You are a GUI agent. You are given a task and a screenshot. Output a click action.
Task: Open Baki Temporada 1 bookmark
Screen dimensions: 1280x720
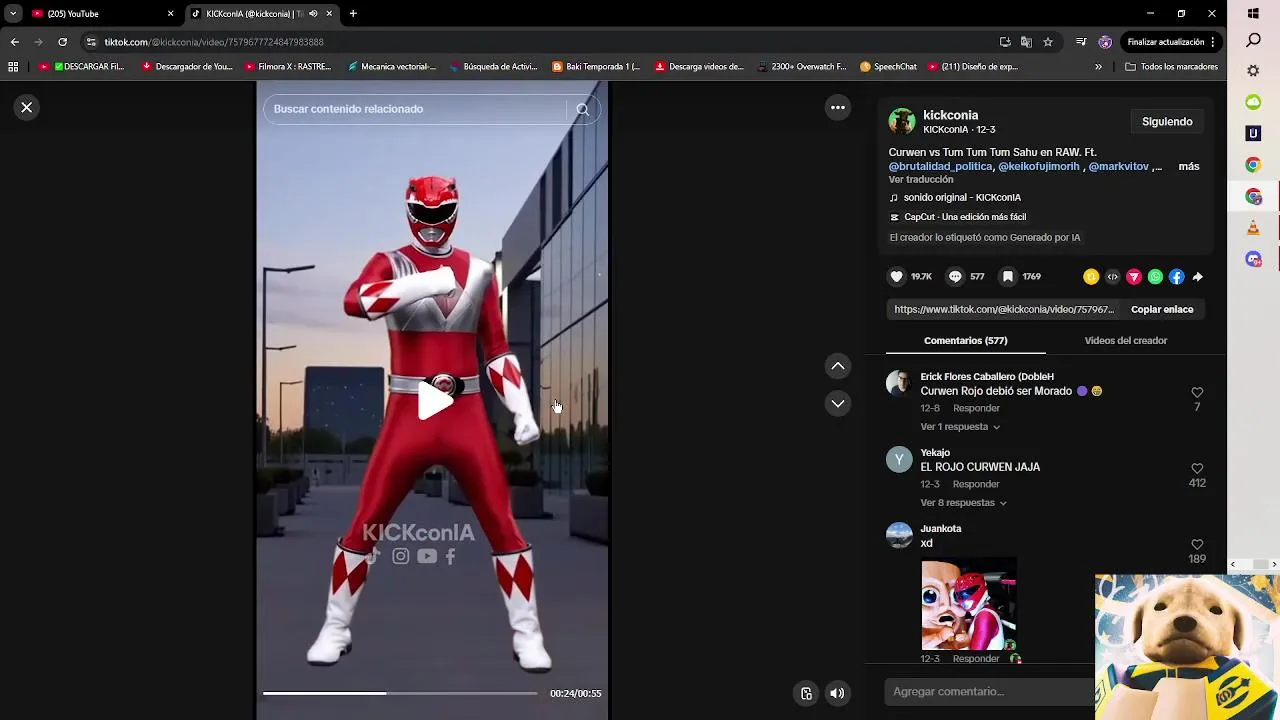tap(596, 67)
